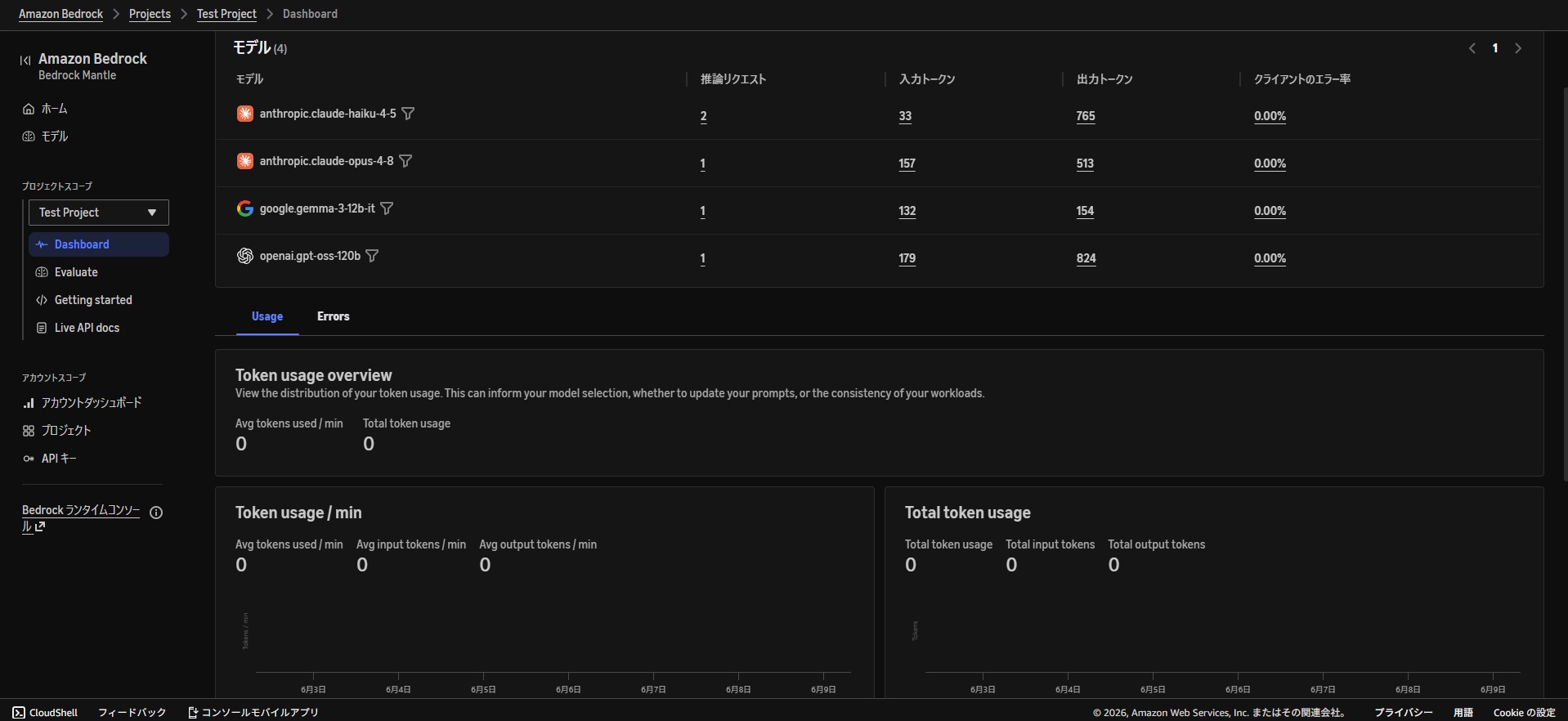Click the Getting started code icon
1568x721 pixels.
tap(42, 300)
